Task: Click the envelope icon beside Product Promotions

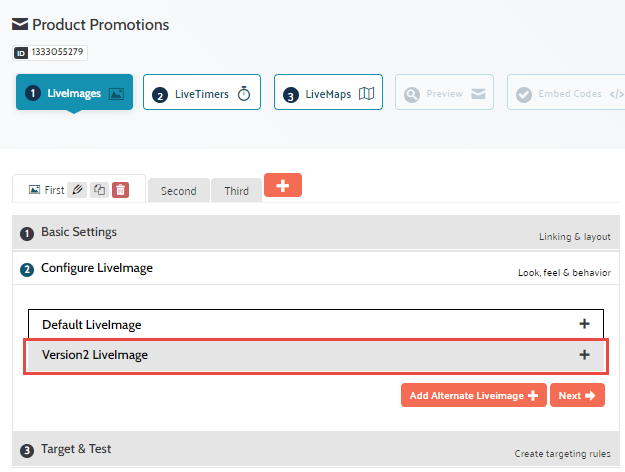Action: click(20, 25)
